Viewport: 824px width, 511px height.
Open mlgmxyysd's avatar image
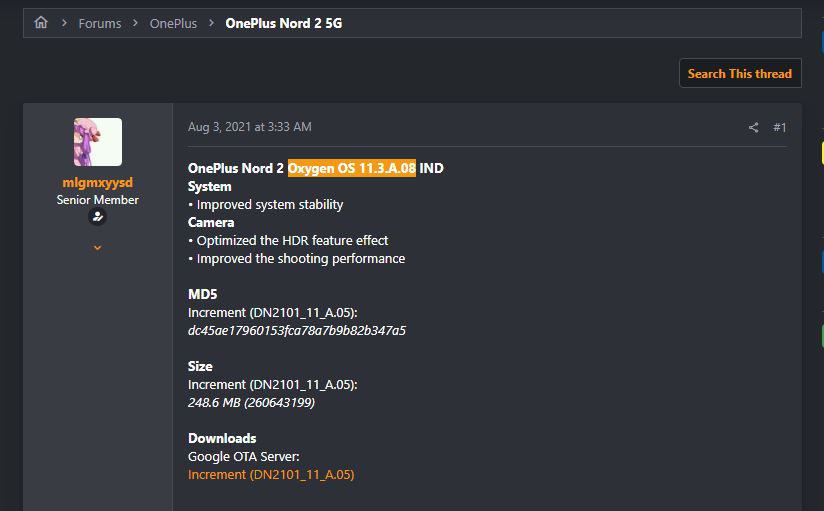98,142
